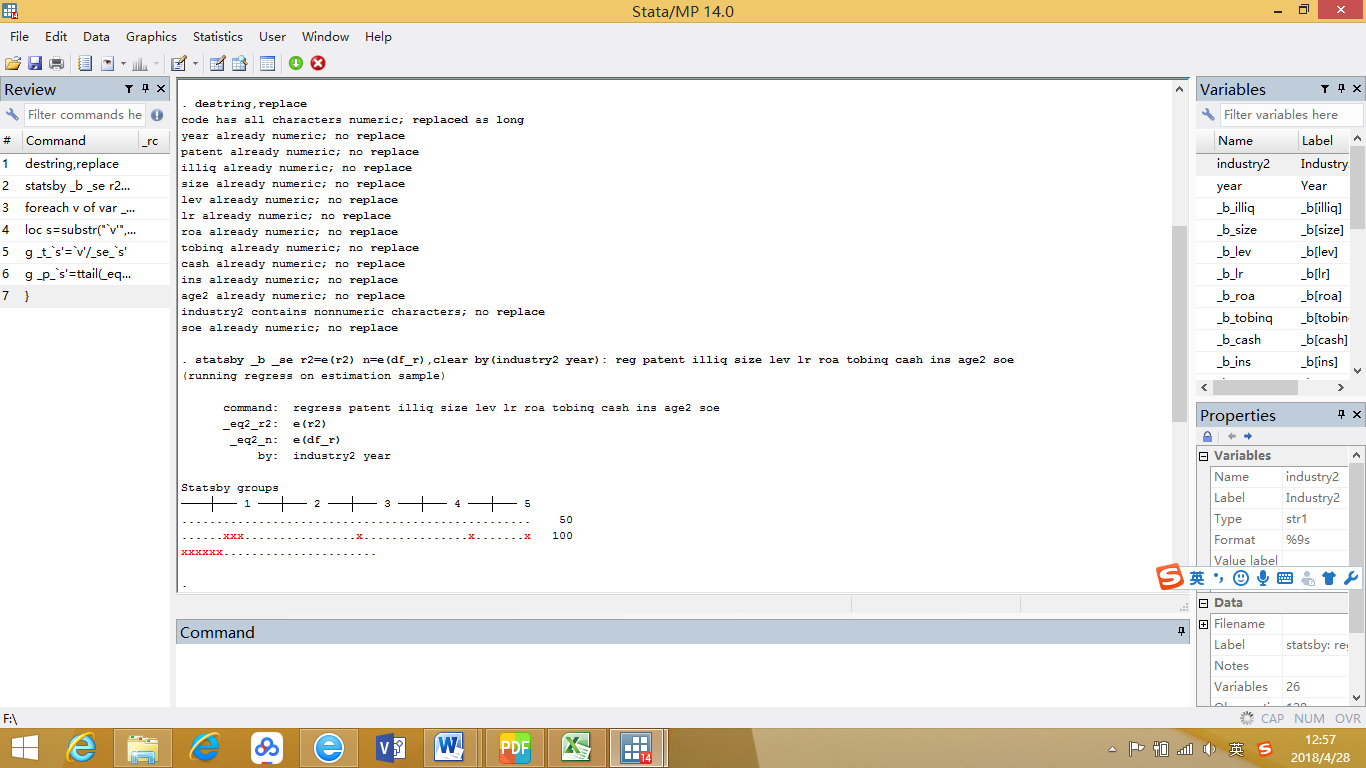This screenshot has height=768, width=1366.
Task: Click the Sogou soft keyboard icon
Action: (x=1285, y=578)
